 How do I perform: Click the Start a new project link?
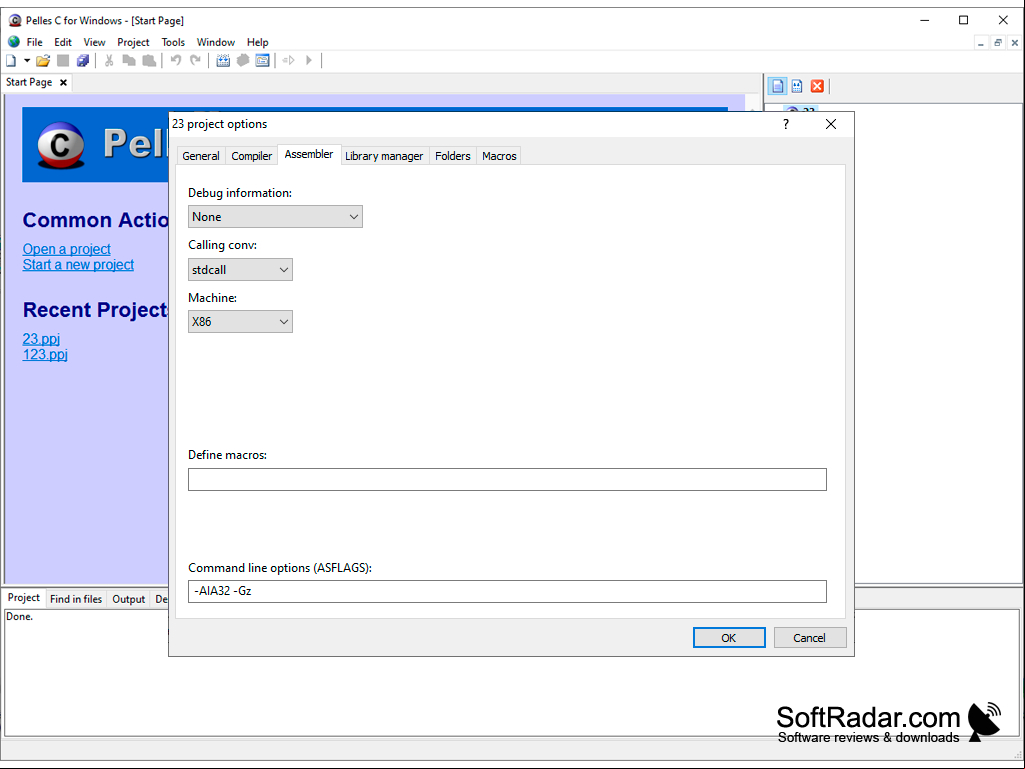click(78, 265)
